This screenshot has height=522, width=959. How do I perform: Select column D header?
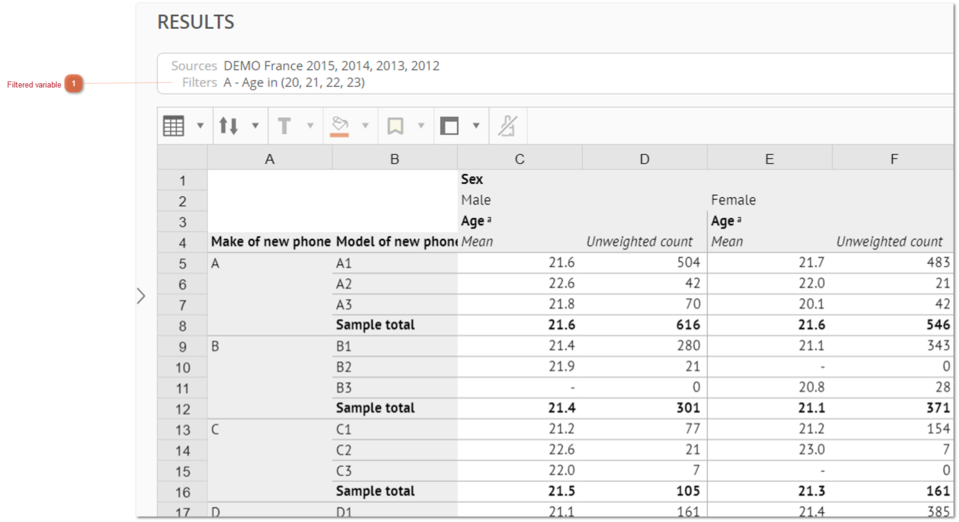(x=645, y=159)
